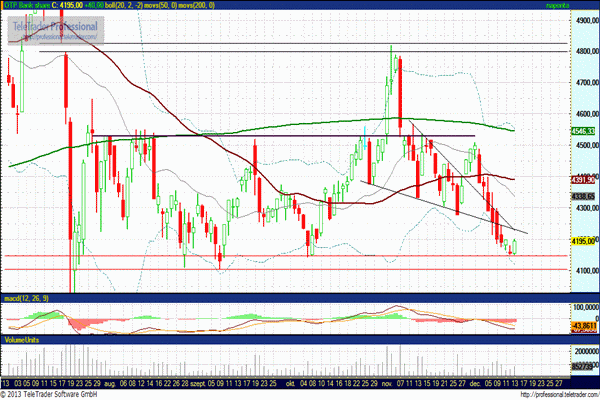Click the naponta interval label at top right

coord(556,5)
